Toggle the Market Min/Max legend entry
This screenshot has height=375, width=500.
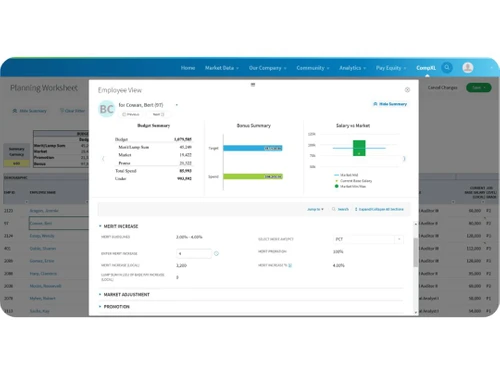(x=350, y=186)
